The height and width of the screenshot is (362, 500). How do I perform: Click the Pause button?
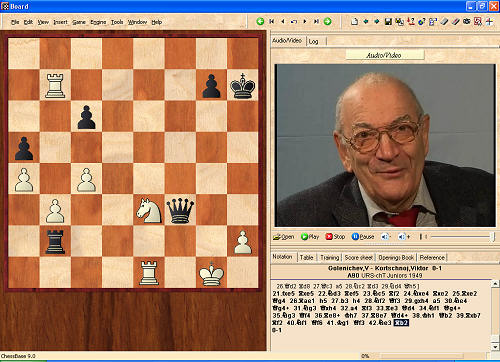click(x=363, y=237)
